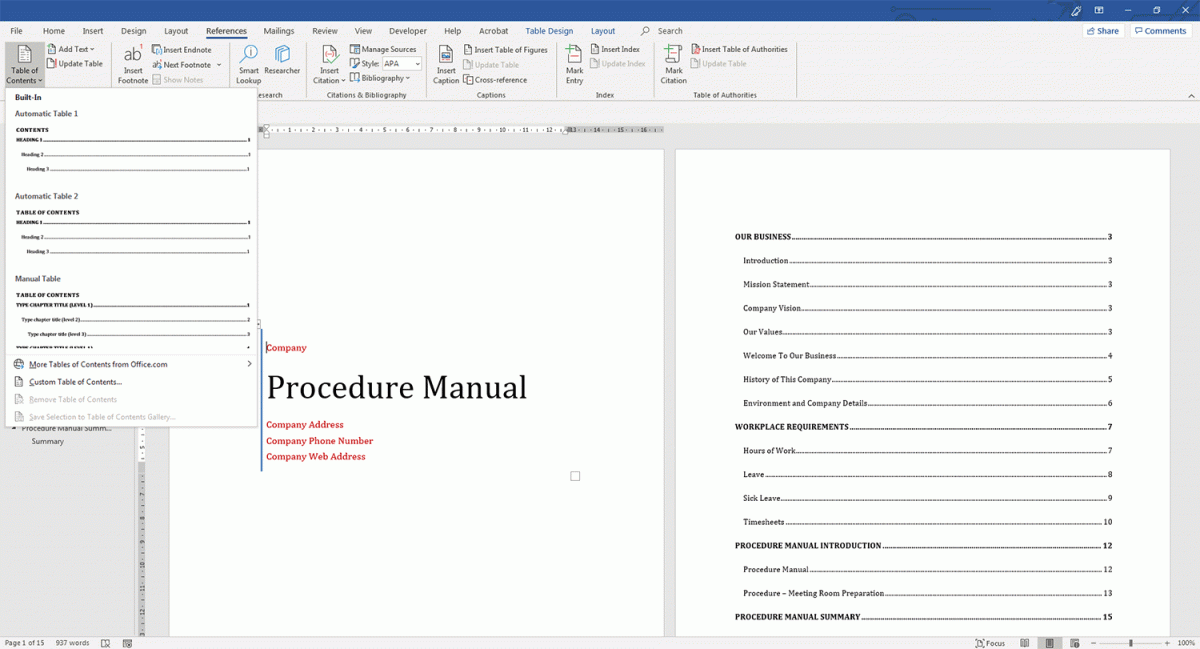Click the red Company placeholder above title
The image size is (1200, 649).
point(287,348)
